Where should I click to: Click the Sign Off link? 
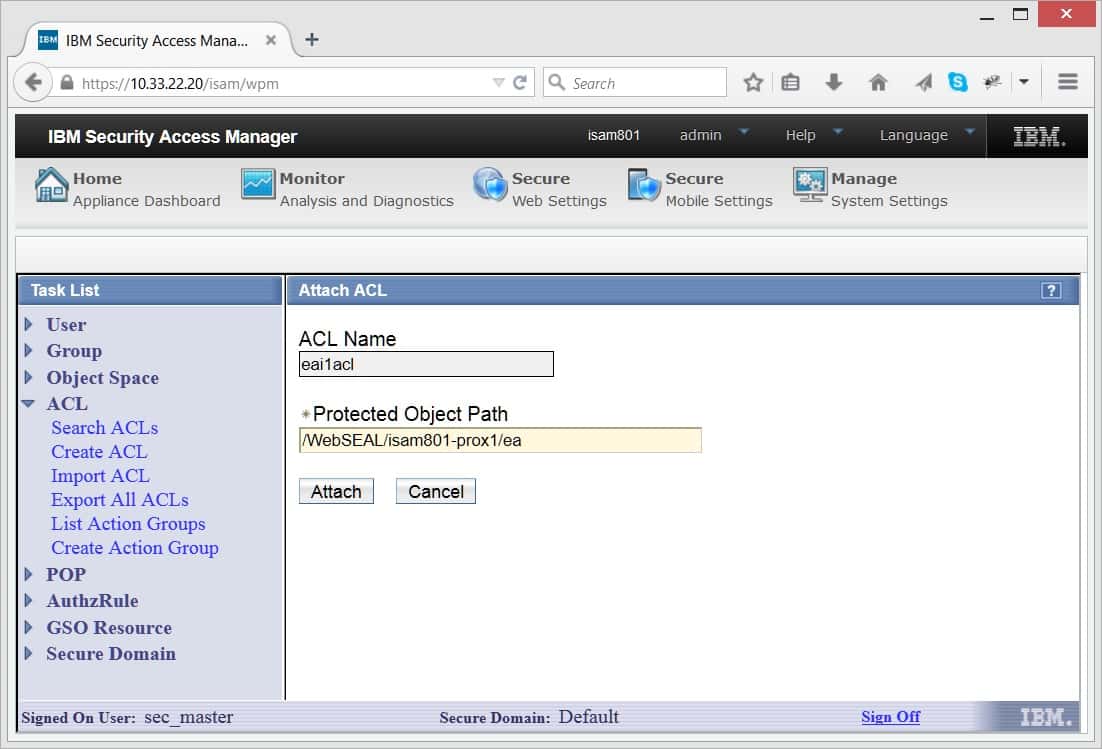[889, 717]
